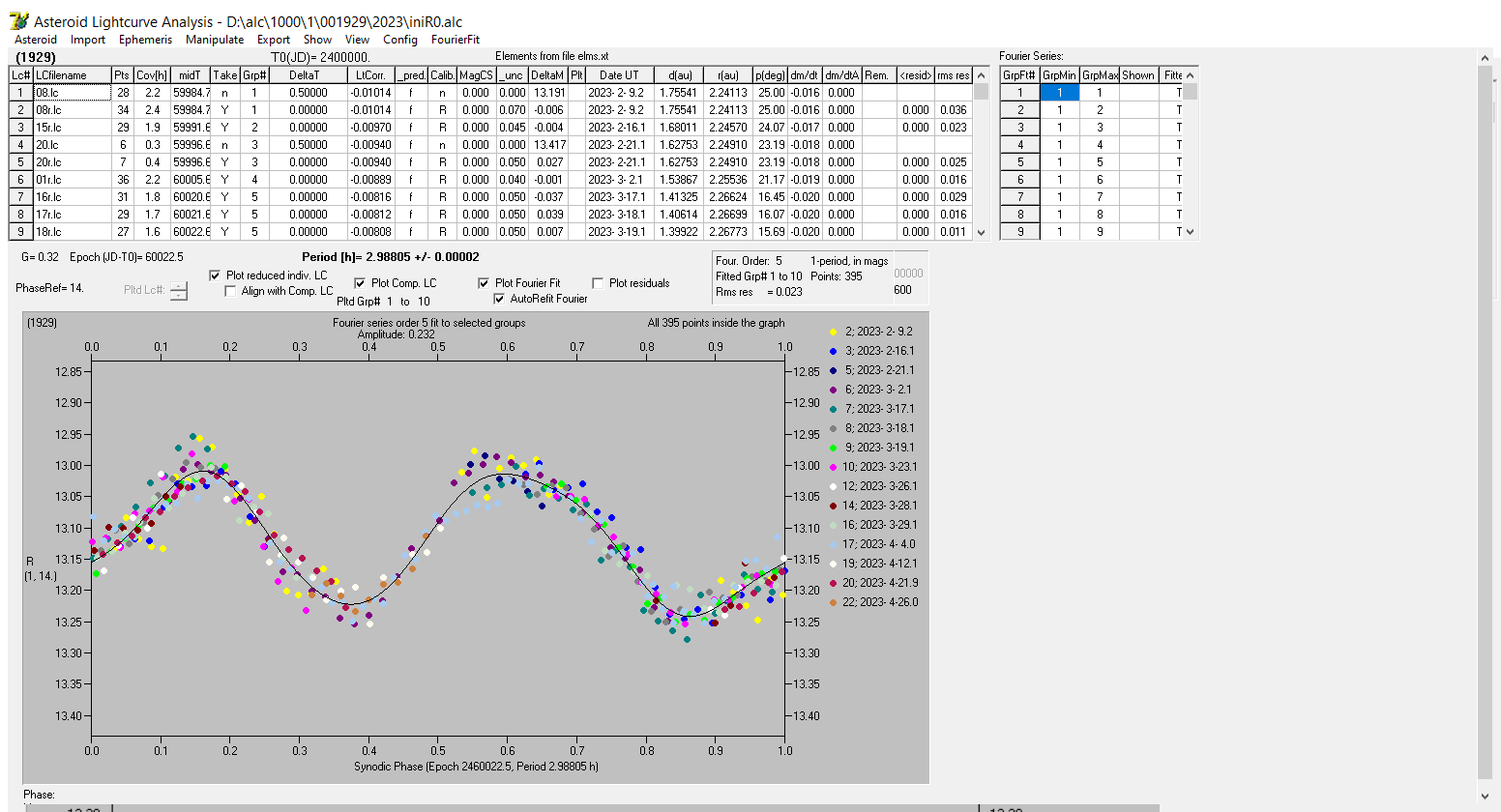Select lightcurve file 08.lc cell
Screen dimensions: 1501x812
73,93
